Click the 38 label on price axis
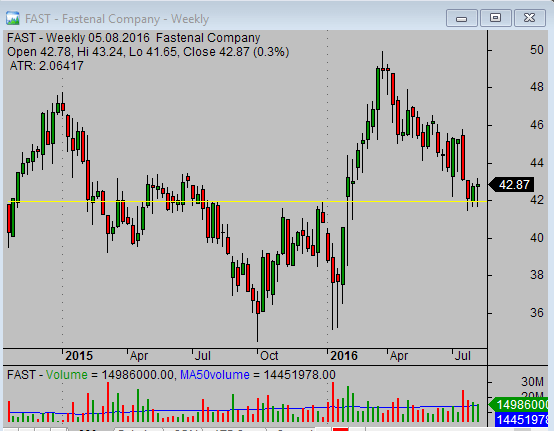The height and width of the screenshot is (431, 554). (537, 275)
